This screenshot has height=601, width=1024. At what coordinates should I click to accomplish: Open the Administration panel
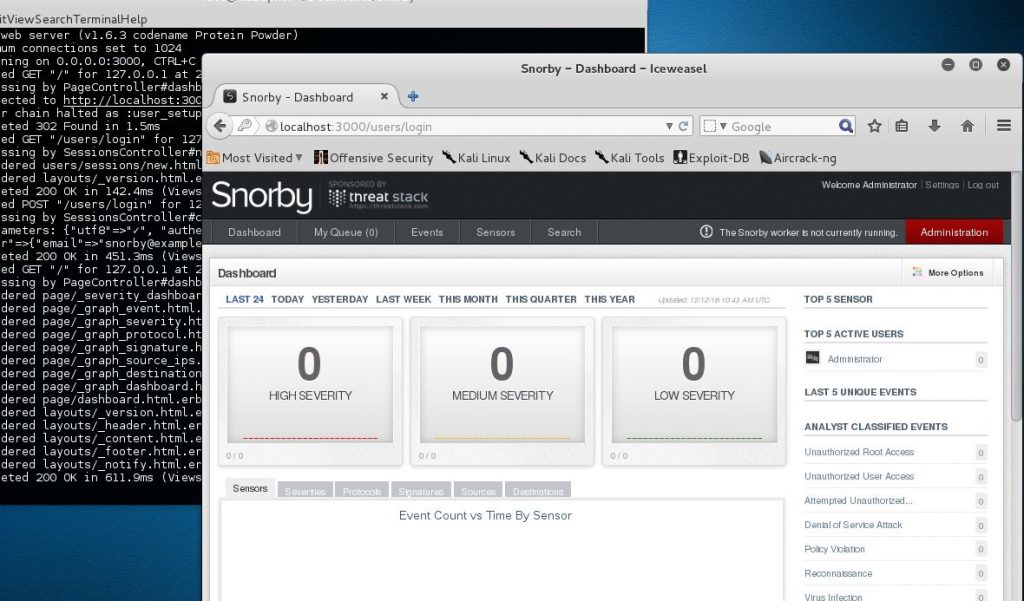953,231
